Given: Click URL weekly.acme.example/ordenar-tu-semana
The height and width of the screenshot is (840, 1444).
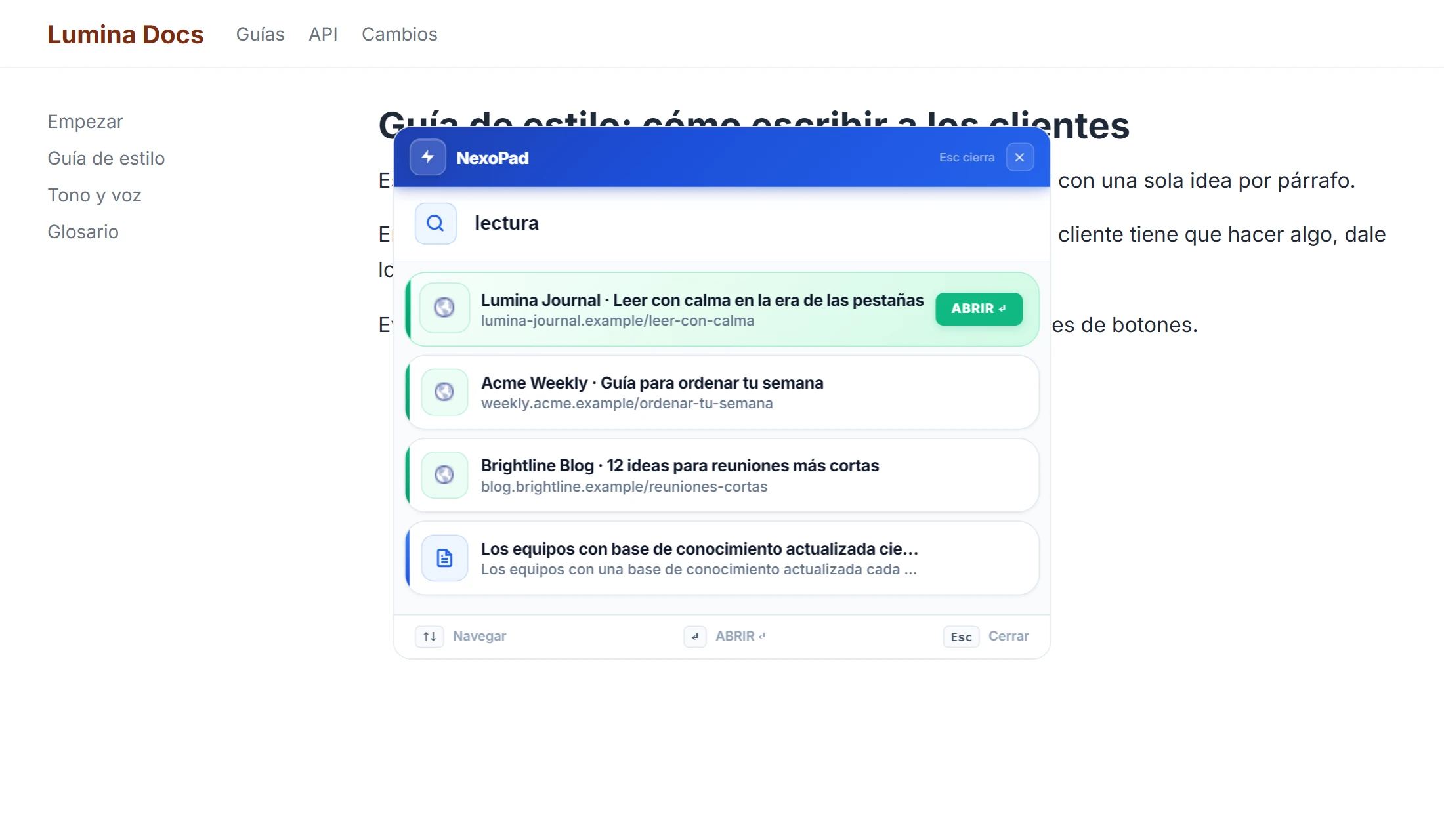Looking at the screenshot, I should [x=627, y=404].
